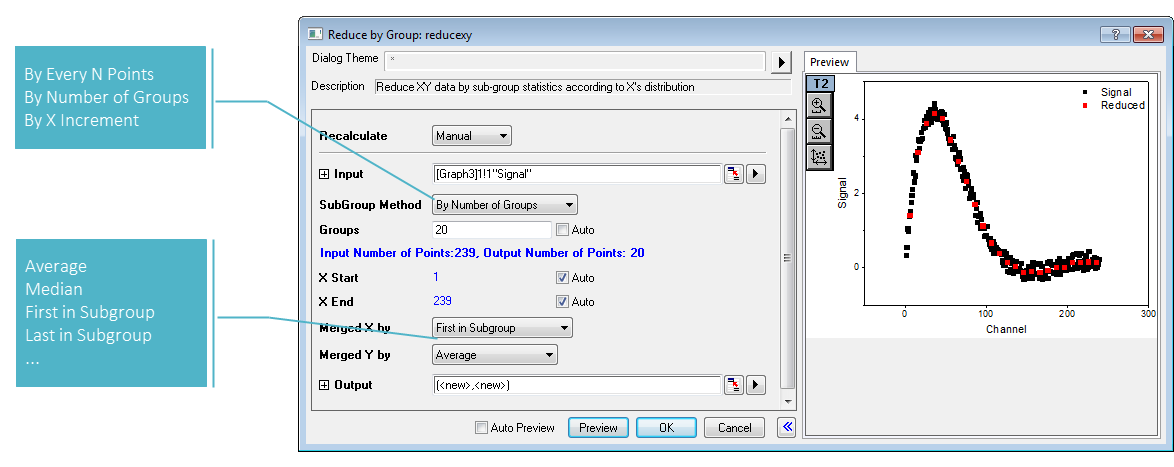Click the zoom-in icon in Preview panel
Viewport: 1174px width, 467px height.
tap(819, 106)
